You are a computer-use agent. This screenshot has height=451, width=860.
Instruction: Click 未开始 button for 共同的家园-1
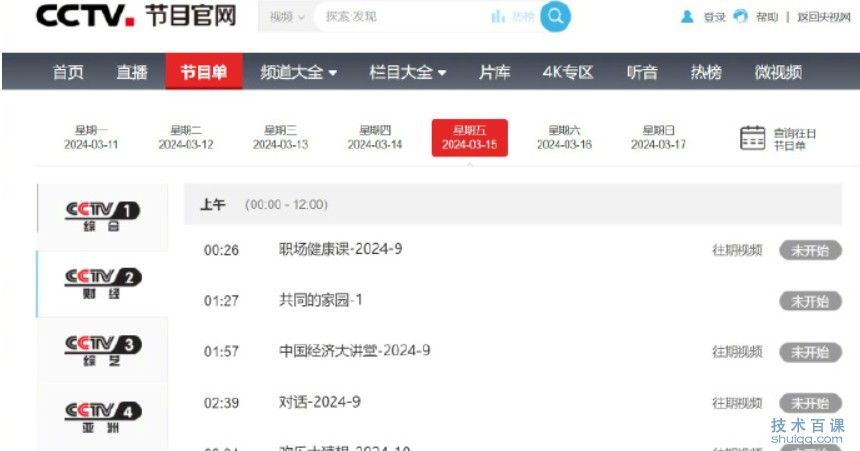810,301
